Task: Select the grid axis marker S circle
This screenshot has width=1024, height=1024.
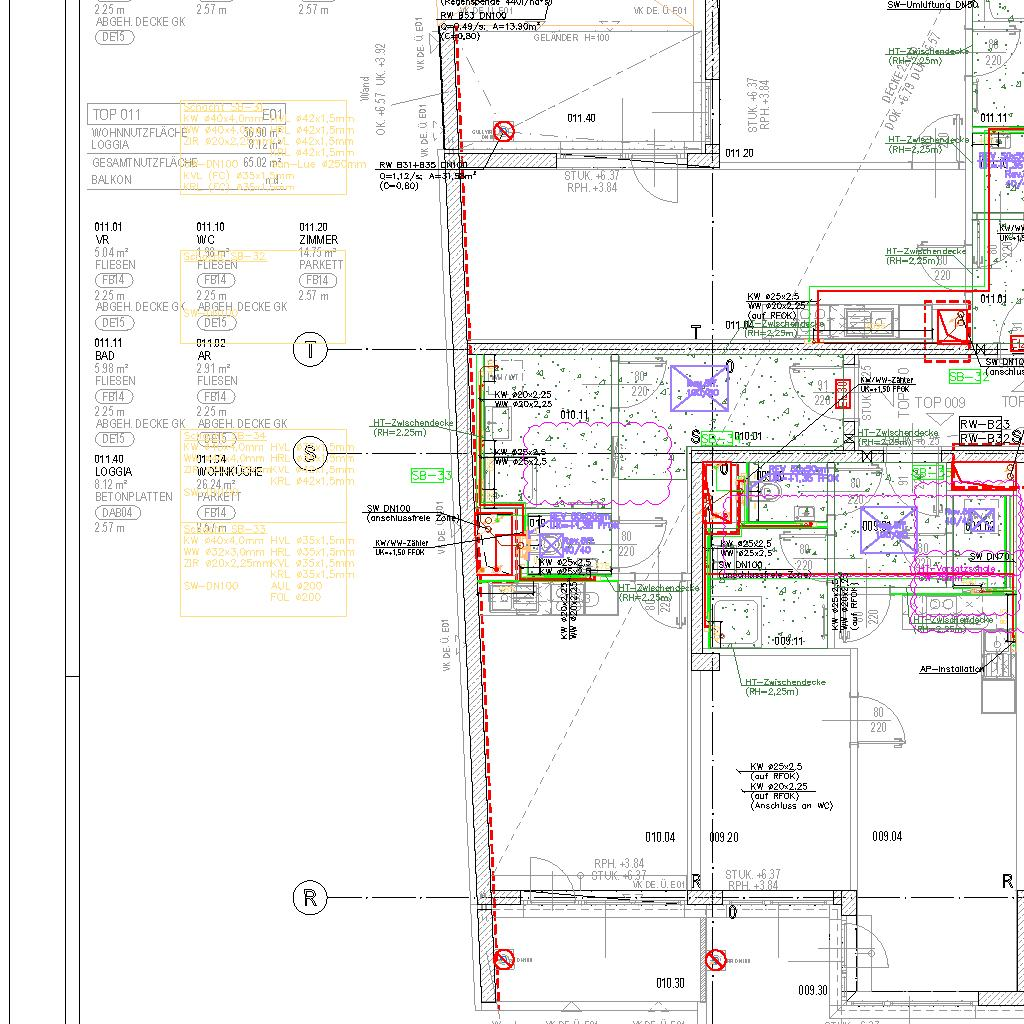Action: [310, 453]
